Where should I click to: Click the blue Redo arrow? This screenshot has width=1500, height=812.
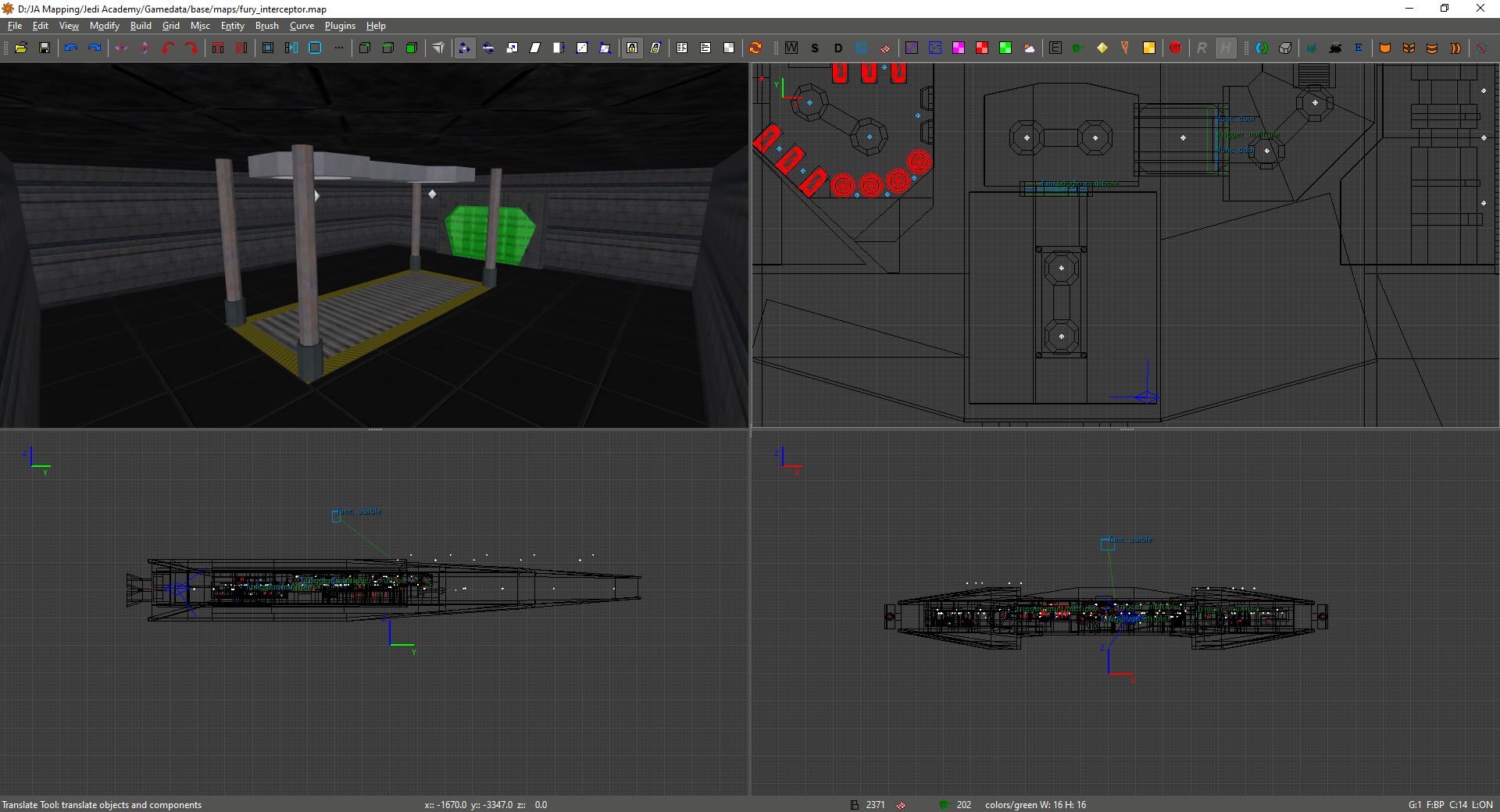click(x=95, y=48)
